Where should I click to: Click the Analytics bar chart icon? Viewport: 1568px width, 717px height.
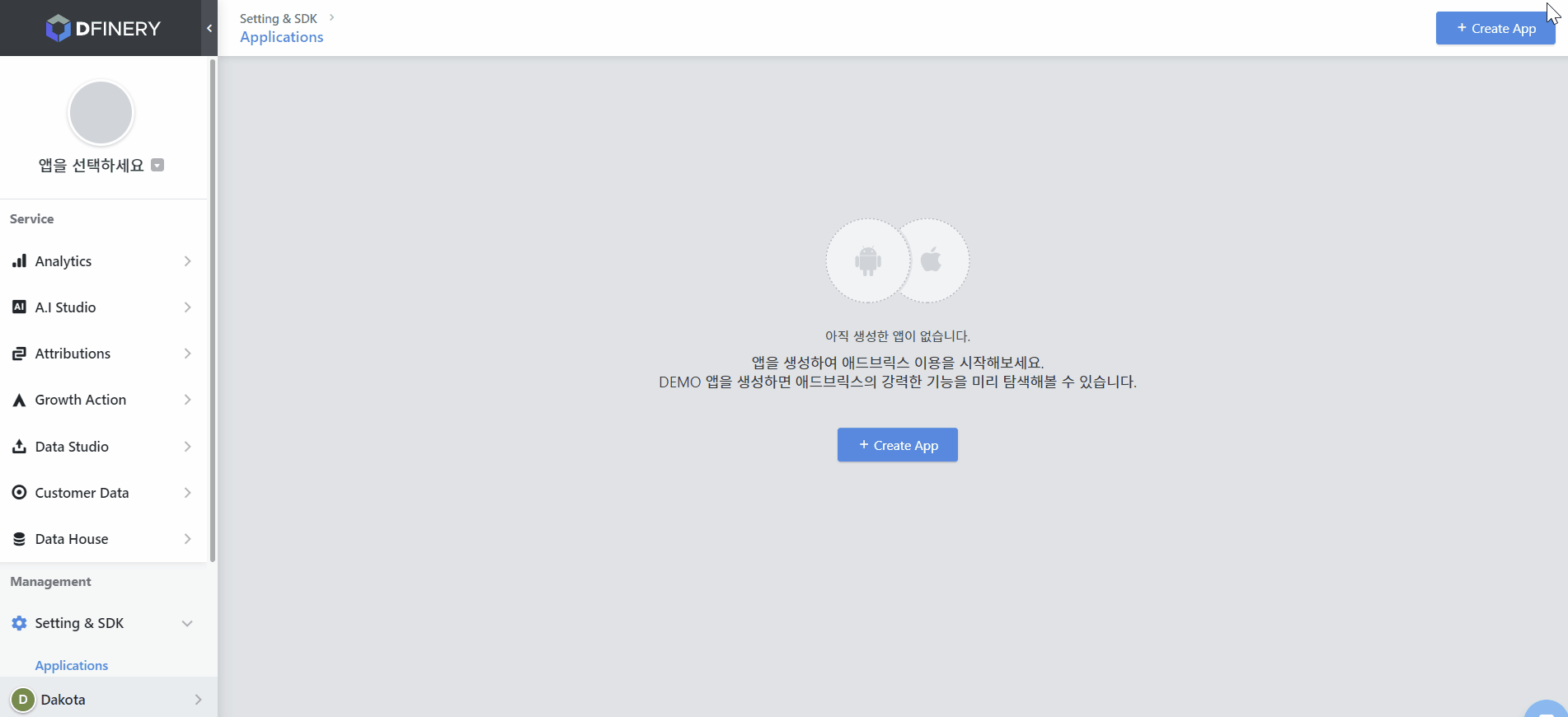coord(19,261)
